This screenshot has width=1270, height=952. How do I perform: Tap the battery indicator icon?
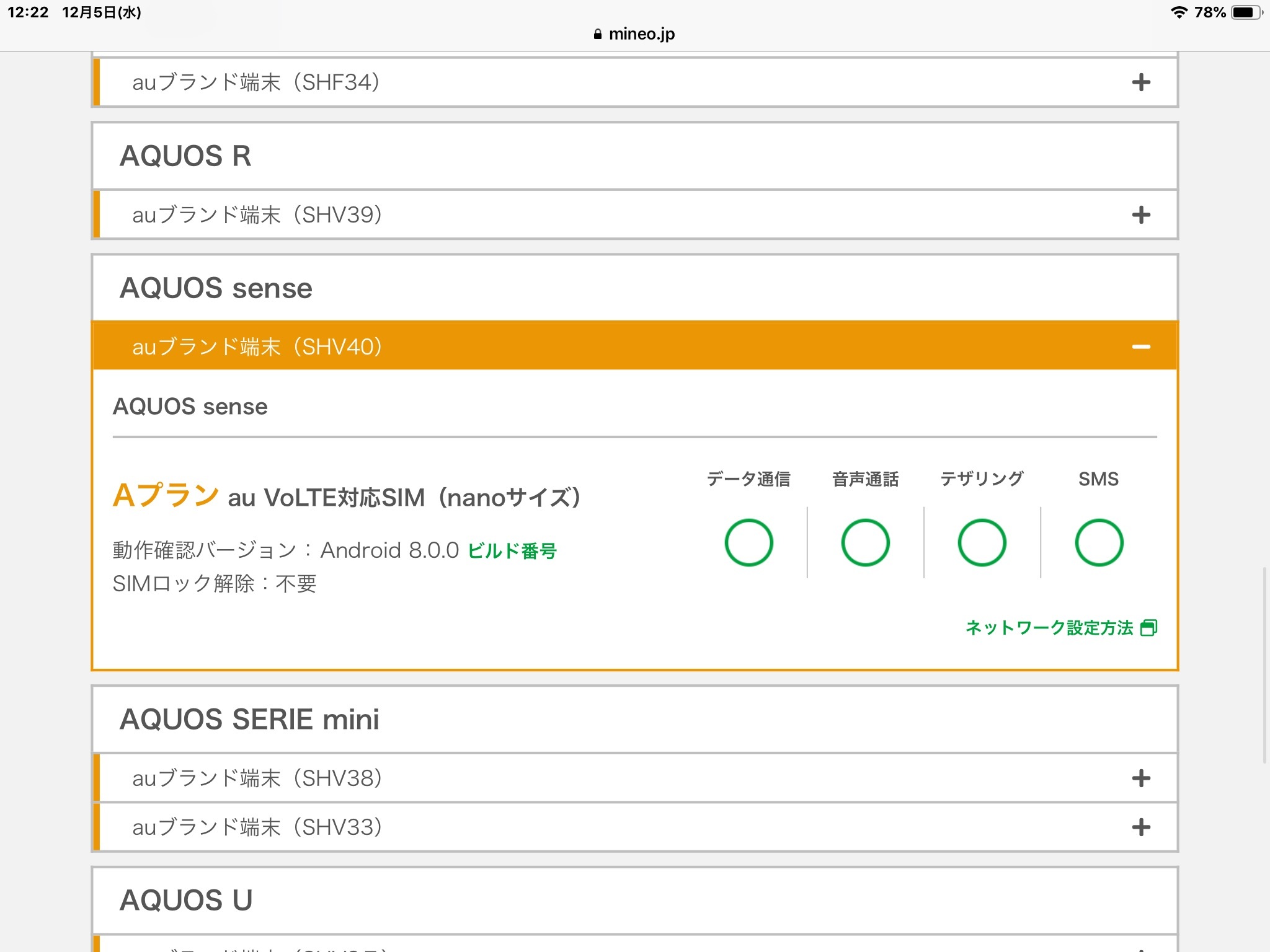[x=1246, y=12]
